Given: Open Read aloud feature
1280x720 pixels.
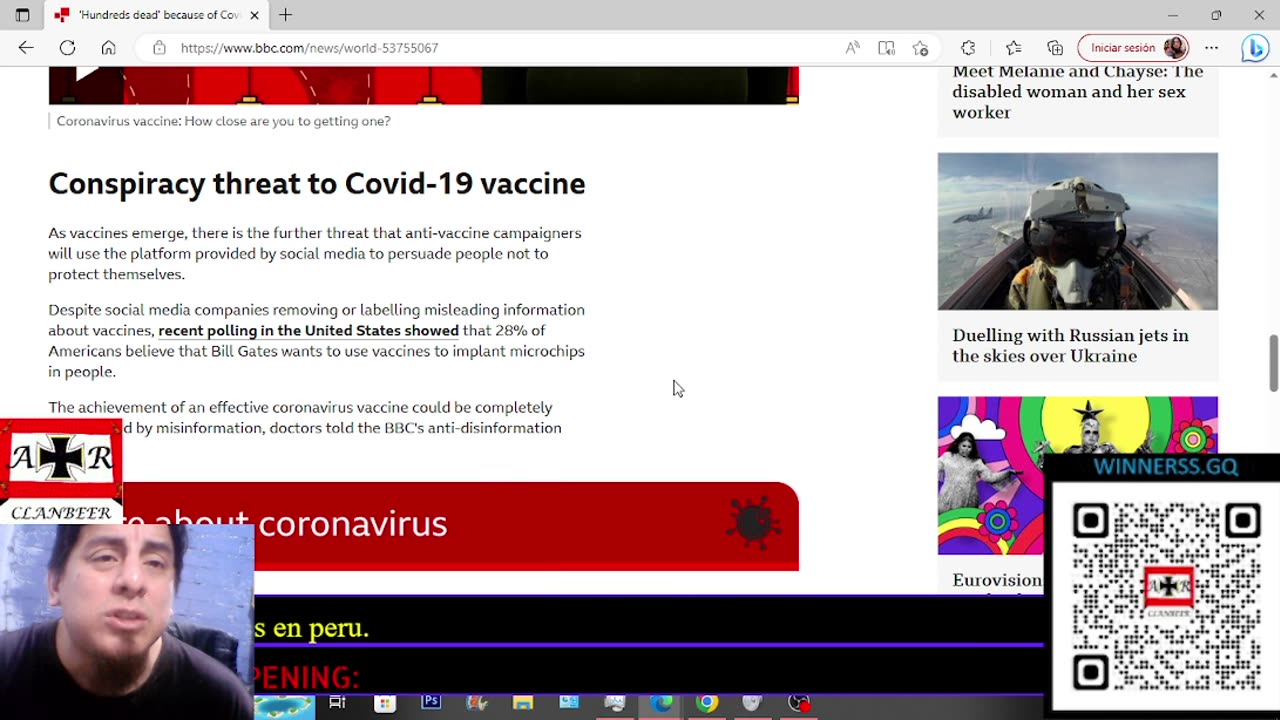Looking at the screenshot, I should point(852,48).
